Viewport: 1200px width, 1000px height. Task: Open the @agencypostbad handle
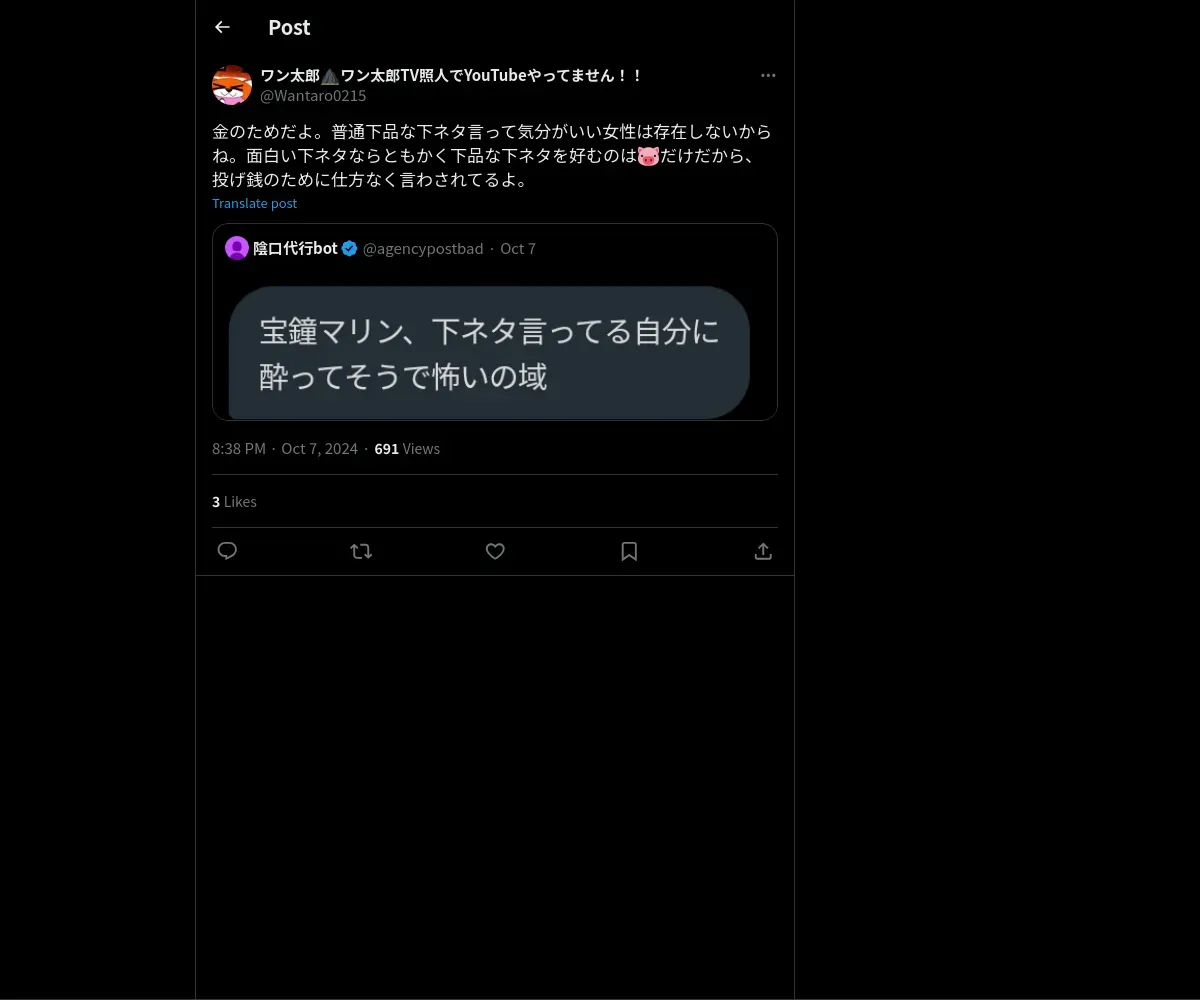point(423,248)
